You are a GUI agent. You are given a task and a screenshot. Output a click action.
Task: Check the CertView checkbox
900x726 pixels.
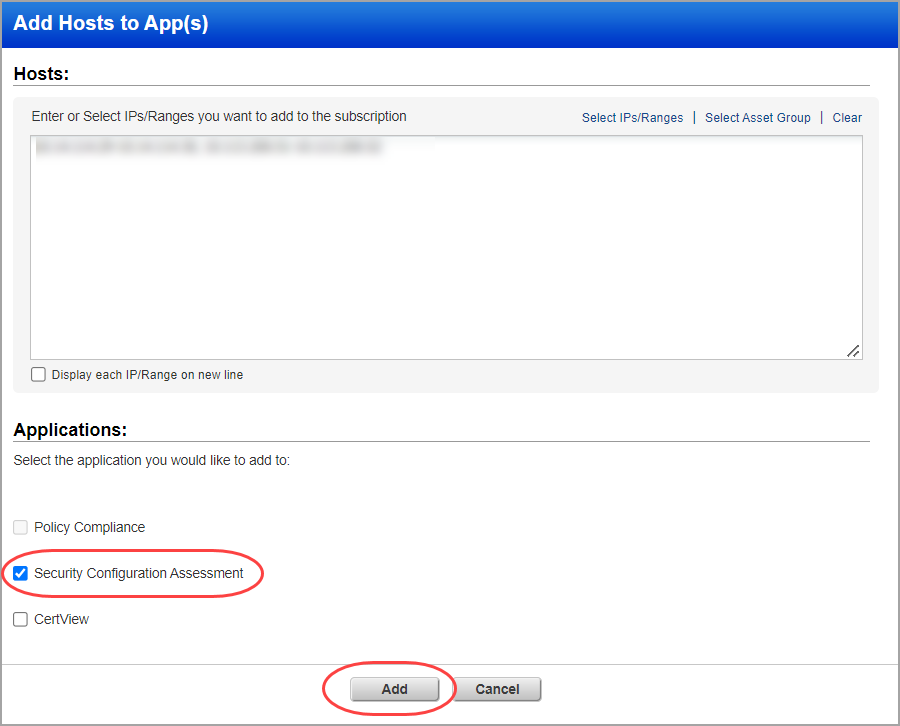point(20,619)
